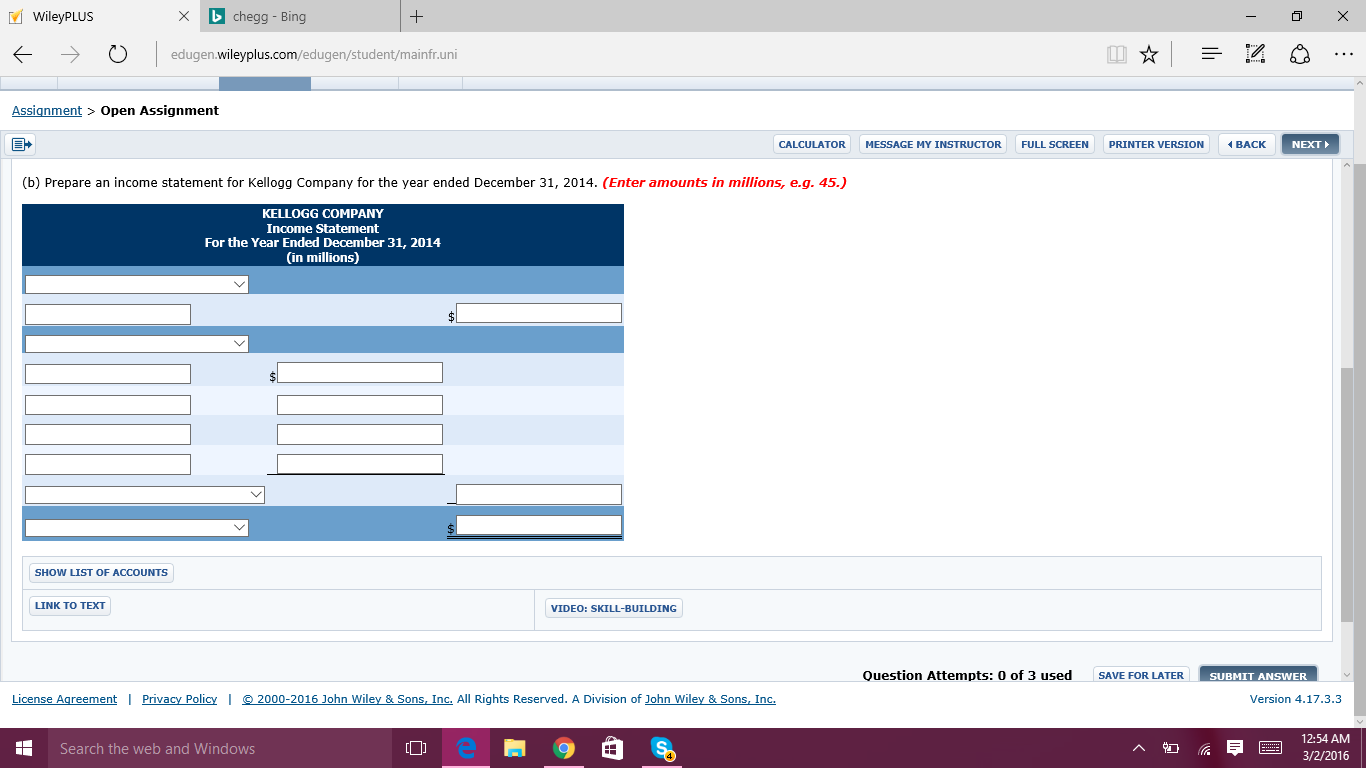Click the first expense amount field with dollar sign

[x=360, y=373]
